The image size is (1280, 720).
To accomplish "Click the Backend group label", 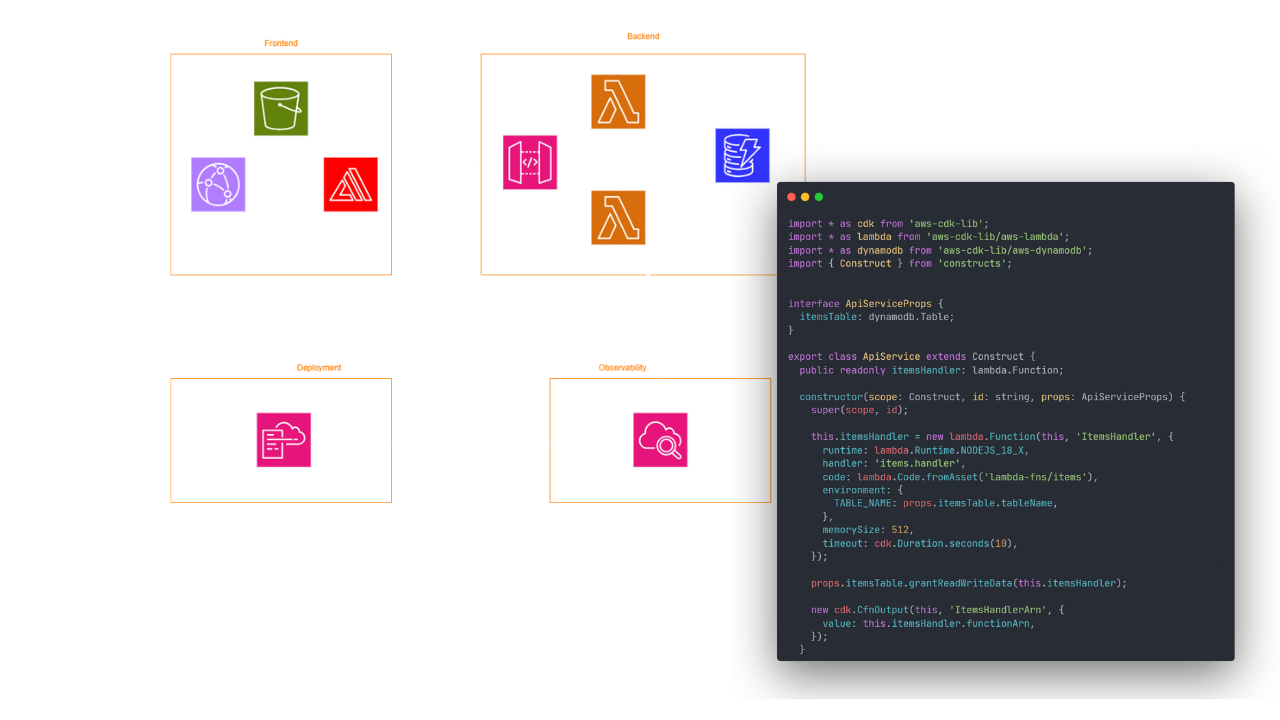I will click(x=643, y=36).
